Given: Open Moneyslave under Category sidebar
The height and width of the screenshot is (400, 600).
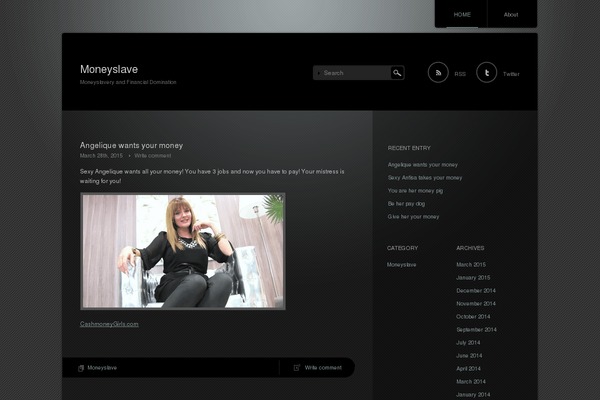Looking at the screenshot, I should pyautogui.click(x=401, y=264).
